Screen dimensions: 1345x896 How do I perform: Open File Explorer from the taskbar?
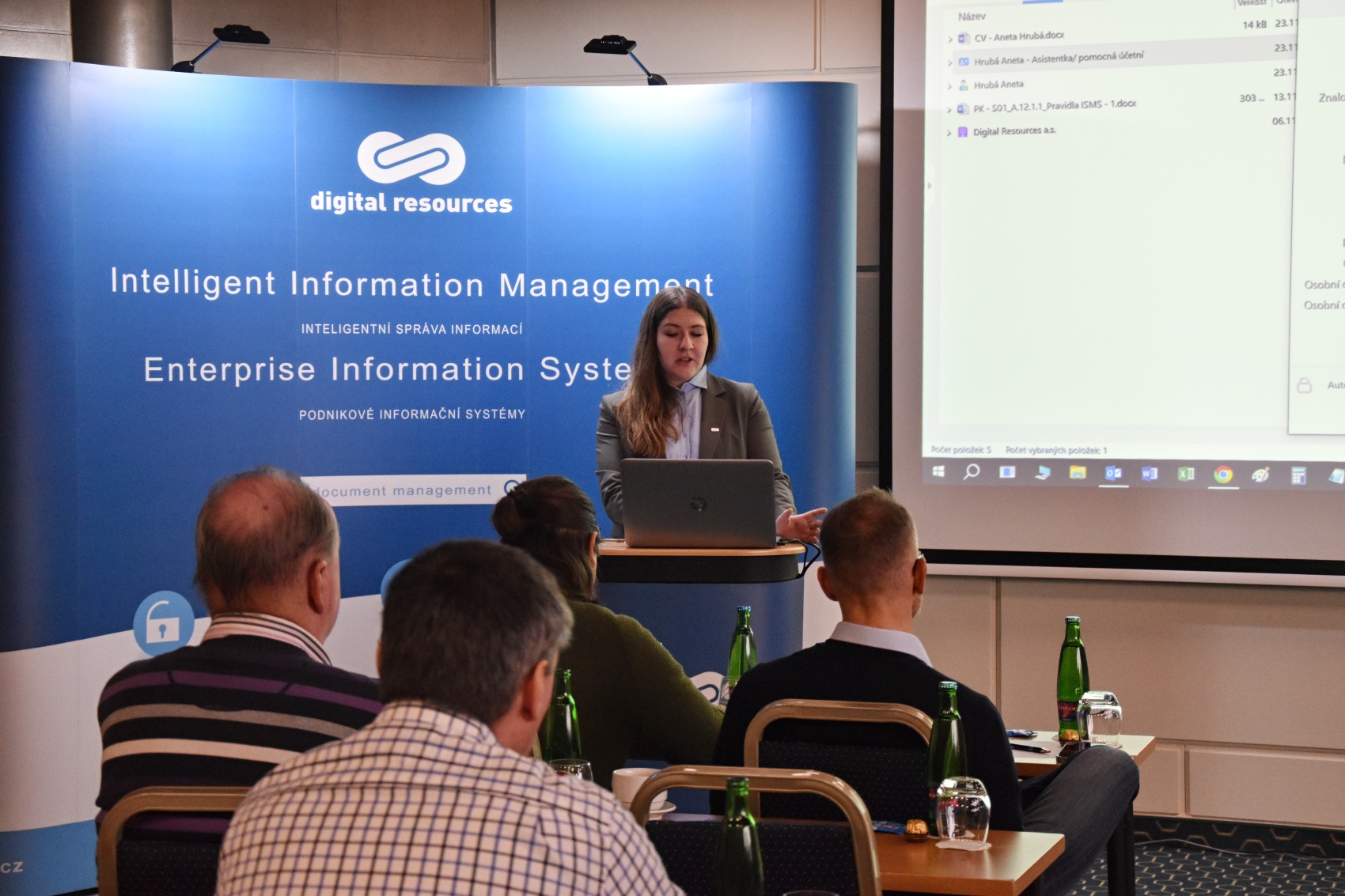(x=1078, y=472)
